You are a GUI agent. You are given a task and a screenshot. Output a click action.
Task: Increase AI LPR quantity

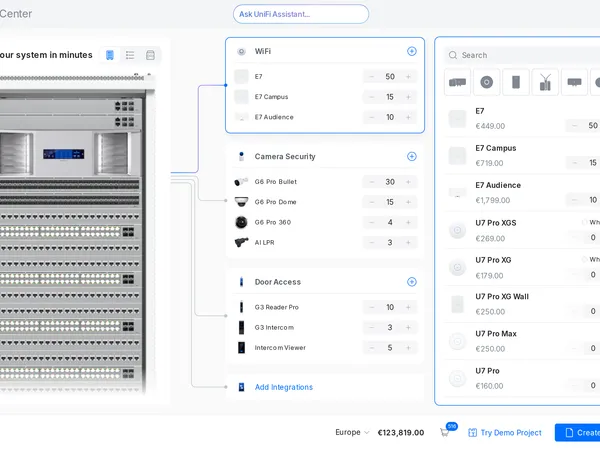(408, 243)
